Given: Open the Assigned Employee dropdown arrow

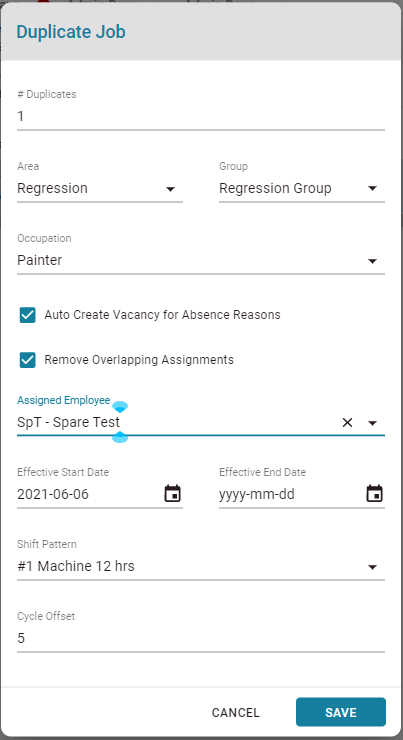Looking at the screenshot, I should (372, 423).
